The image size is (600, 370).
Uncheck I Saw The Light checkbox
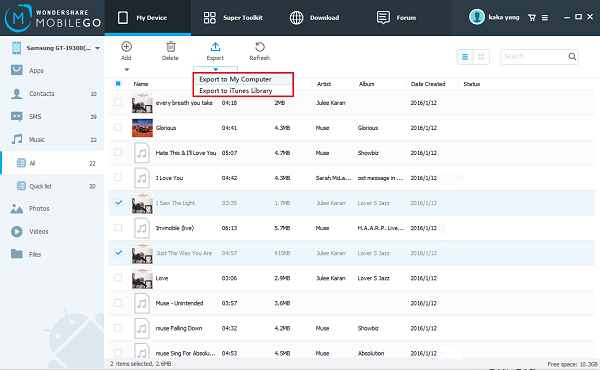coord(118,202)
